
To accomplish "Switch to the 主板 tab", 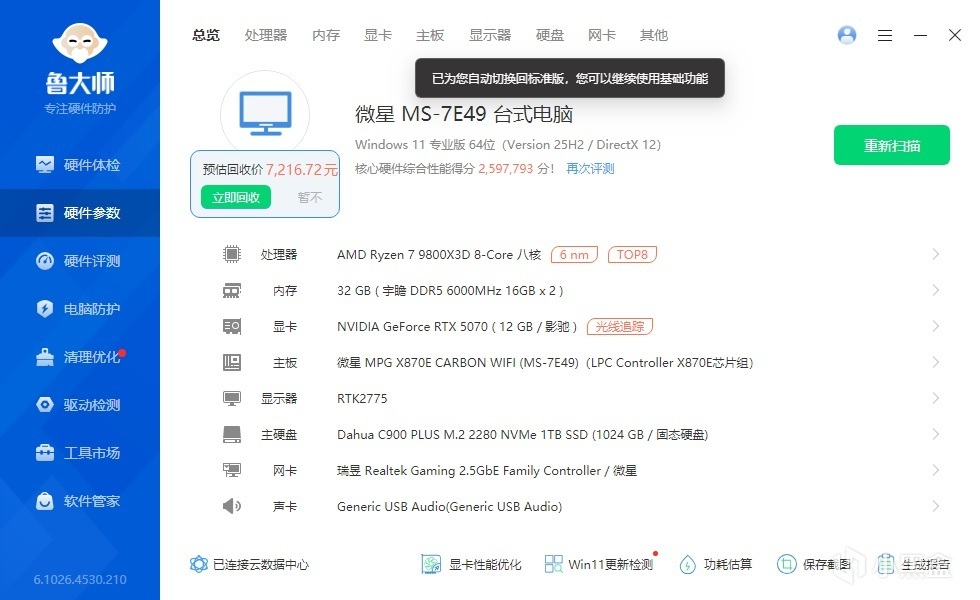I will (x=430, y=35).
